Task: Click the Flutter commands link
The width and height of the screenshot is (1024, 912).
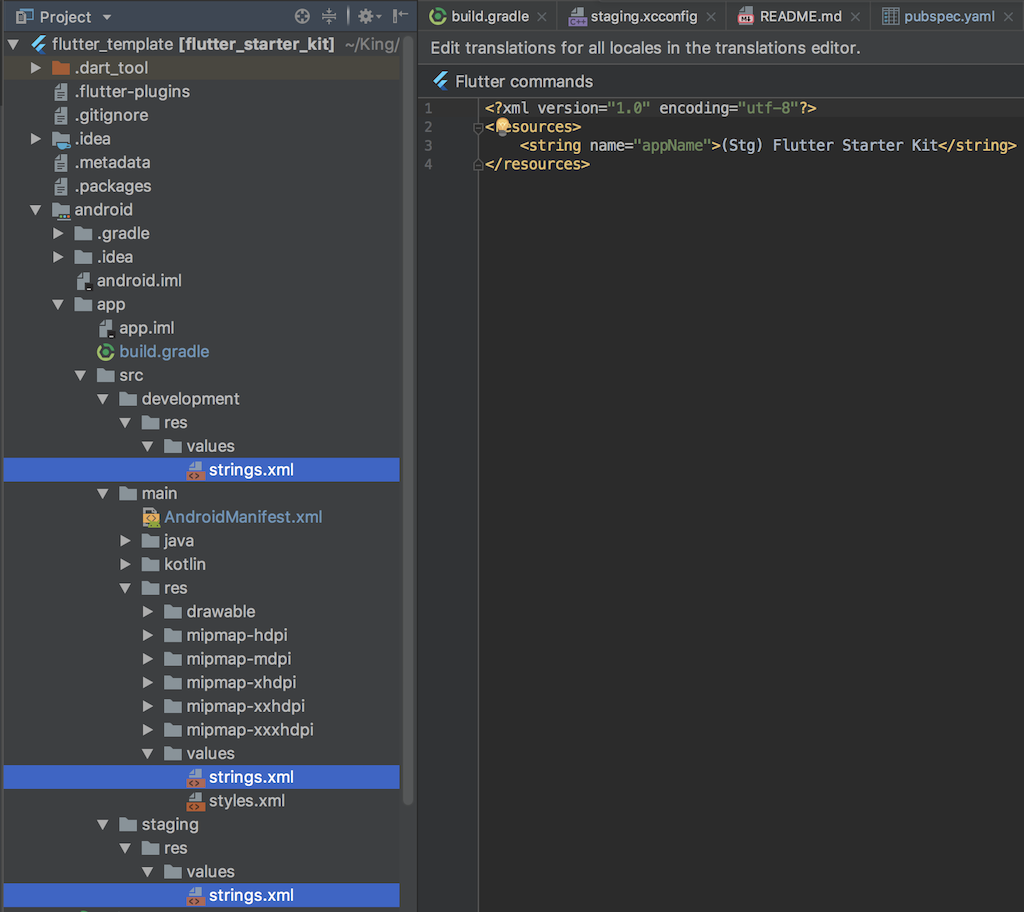Action: click(524, 82)
